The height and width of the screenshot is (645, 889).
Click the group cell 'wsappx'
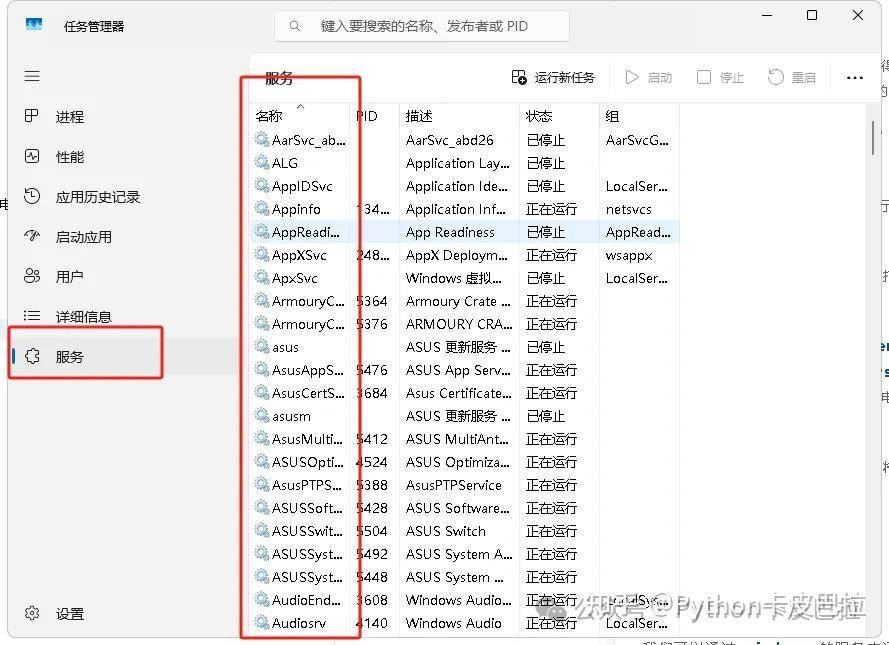tap(629, 256)
